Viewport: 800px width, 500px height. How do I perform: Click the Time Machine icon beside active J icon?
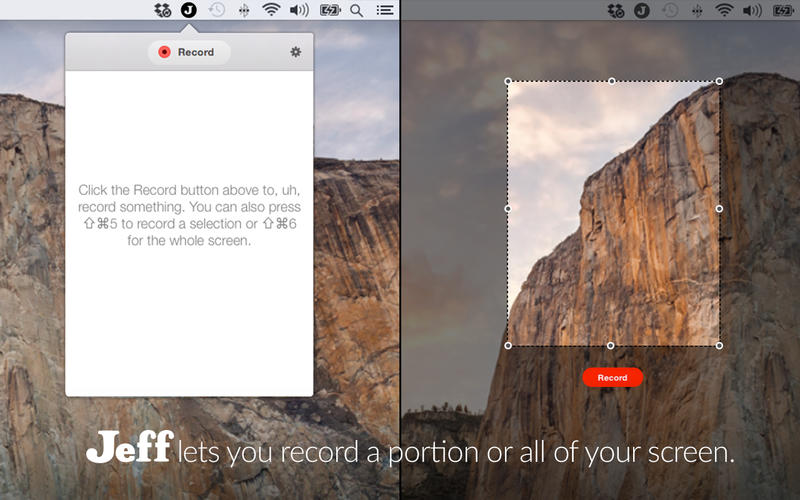(x=217, y=11)
